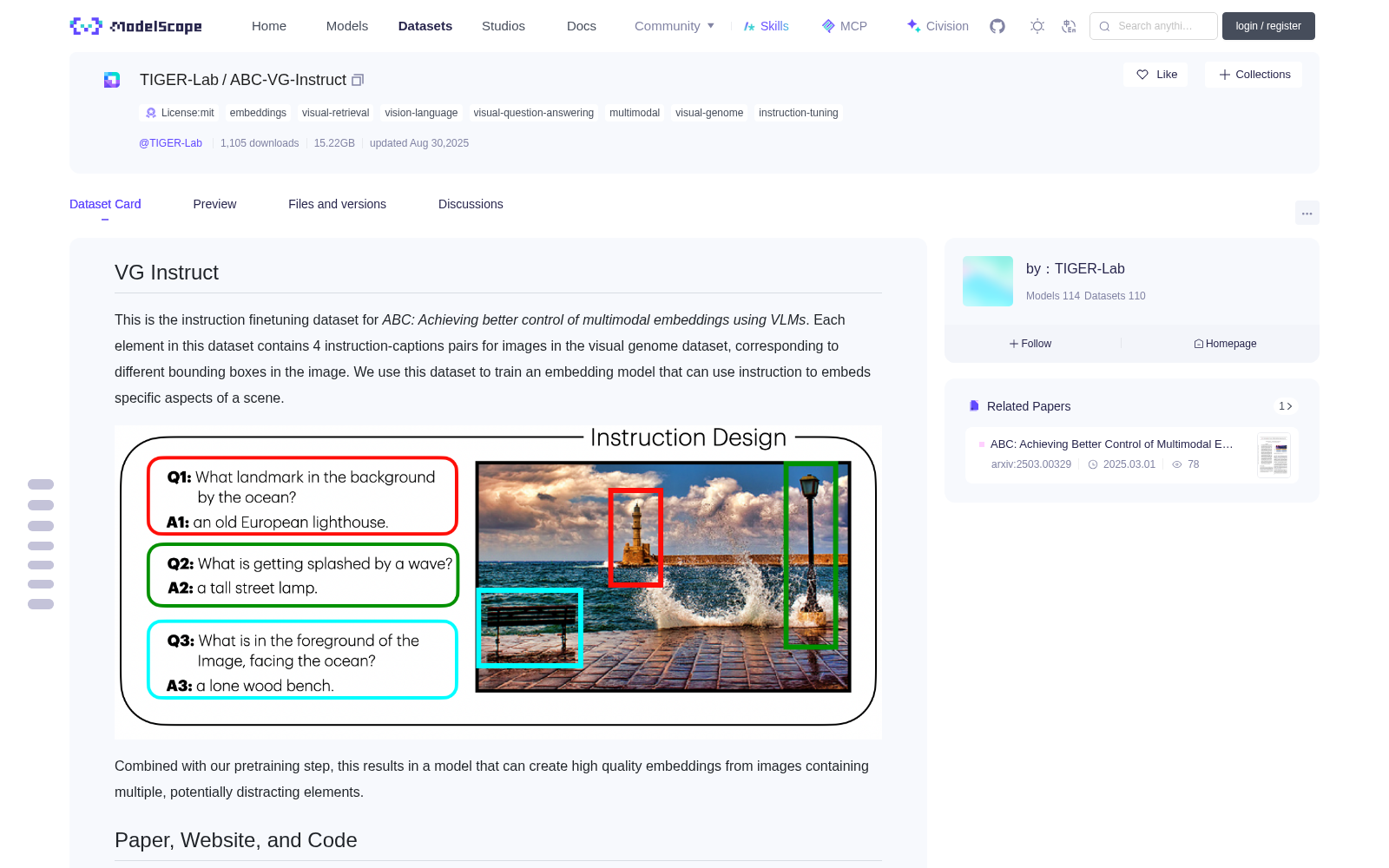Open the ABC paper thumbnail
The image size is (1389, 868).
[x=1274, y=455]
